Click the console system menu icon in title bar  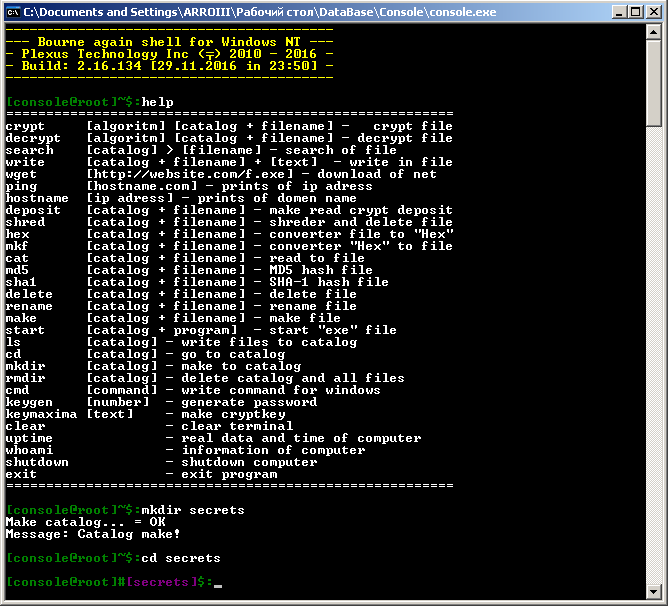(x=13, y=12)
